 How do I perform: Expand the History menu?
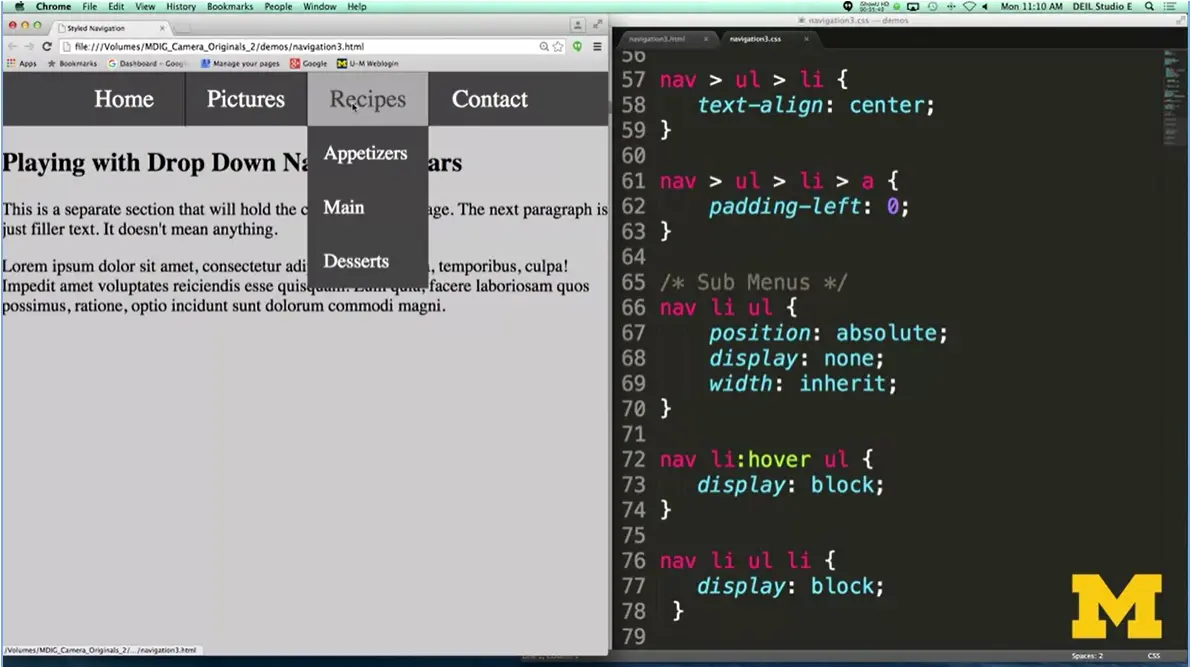180,6
